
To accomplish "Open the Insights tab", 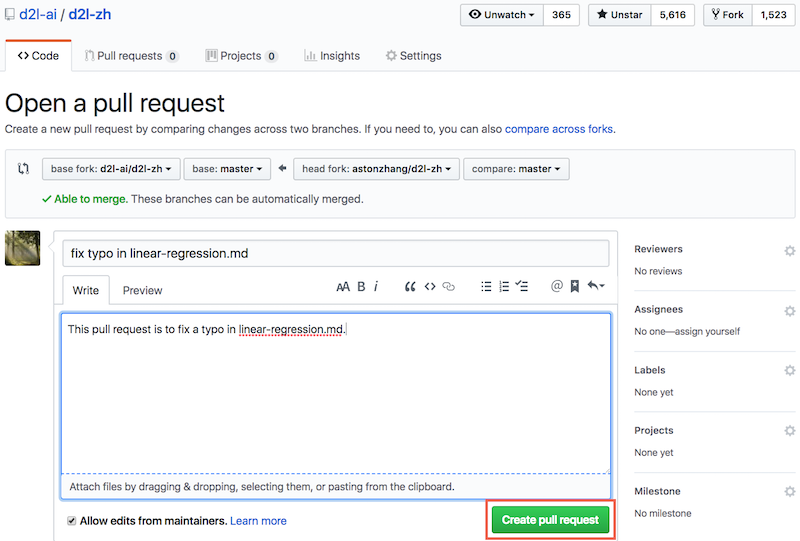I will (x=331, y=56).
